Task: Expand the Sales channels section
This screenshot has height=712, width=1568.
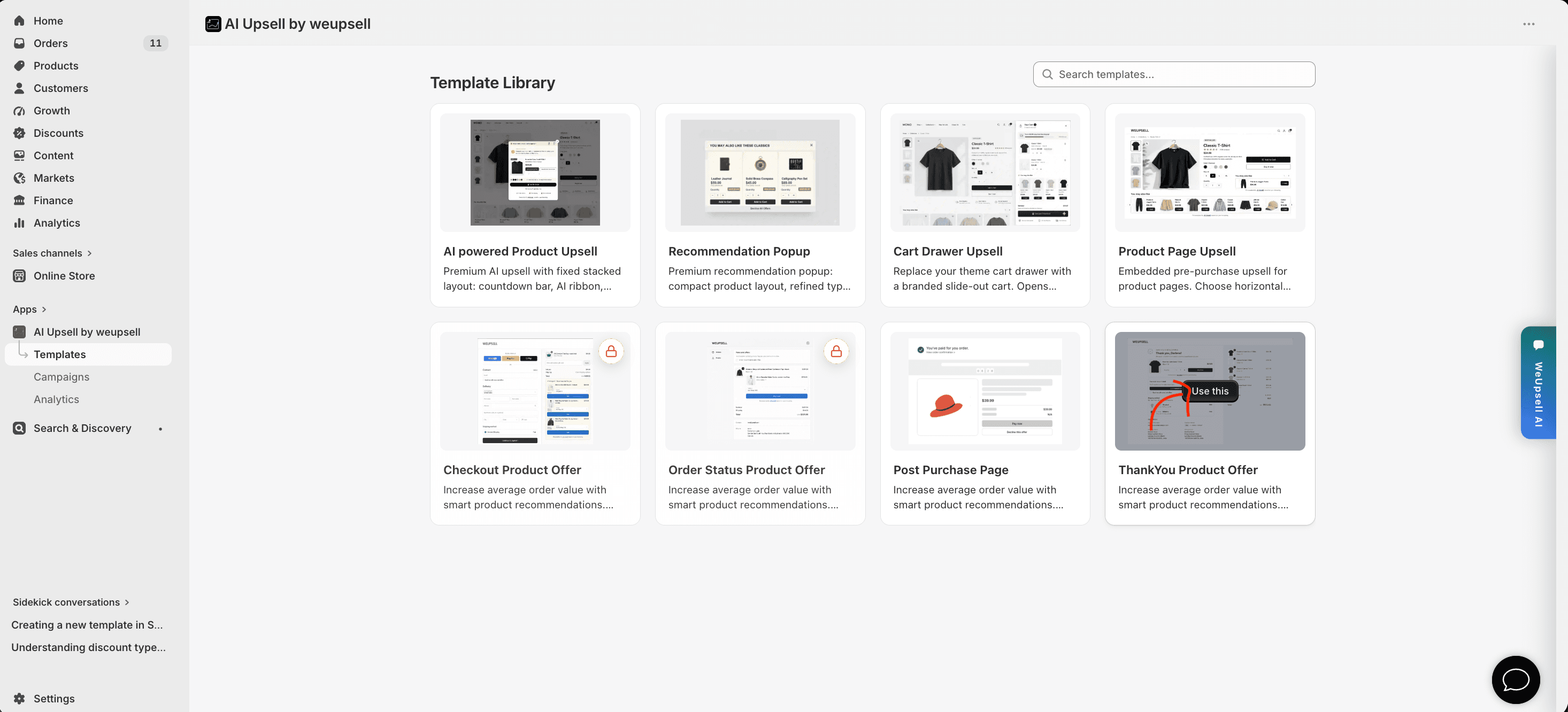Action: 52,253
